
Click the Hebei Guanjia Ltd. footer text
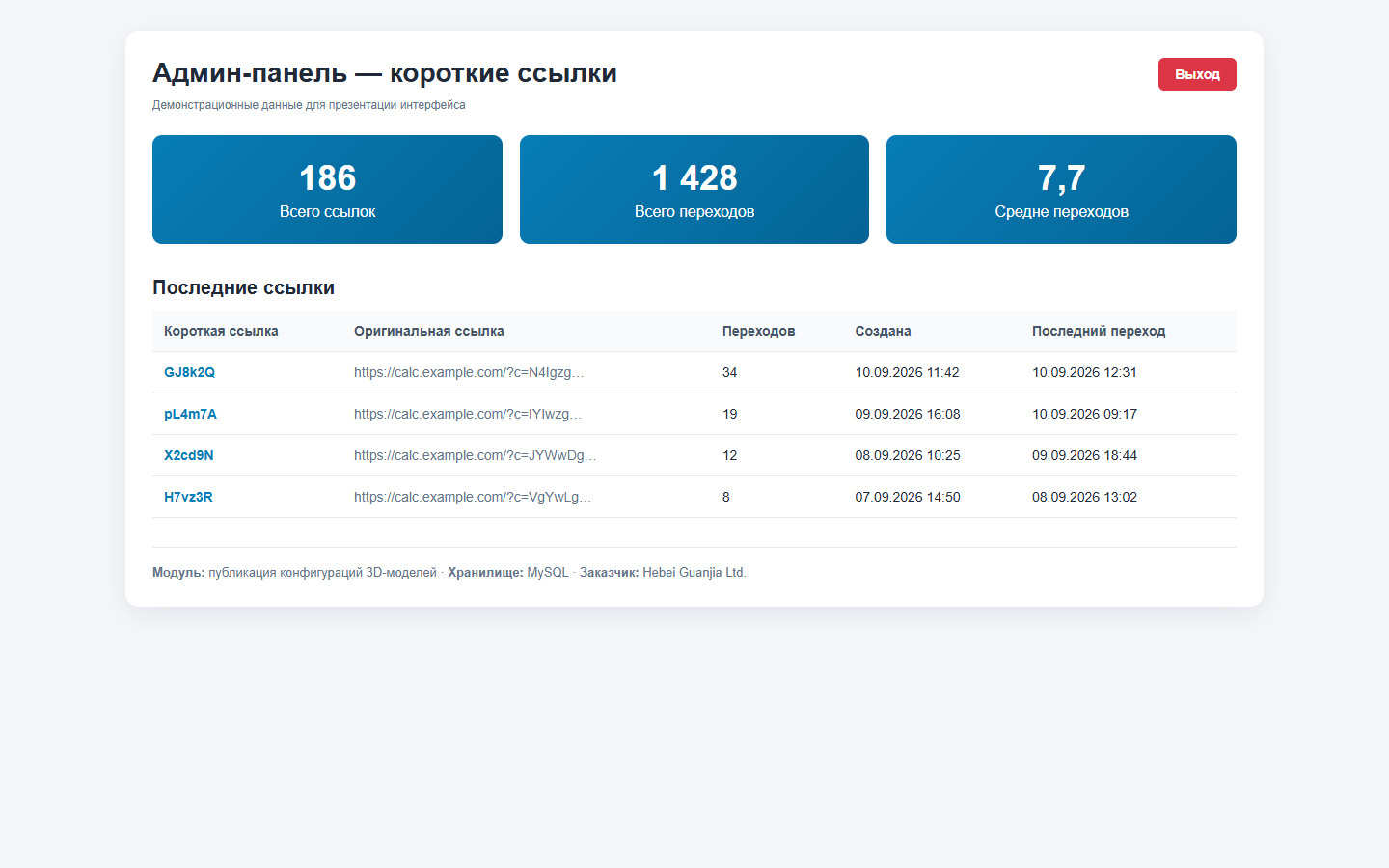click(694, 572)
